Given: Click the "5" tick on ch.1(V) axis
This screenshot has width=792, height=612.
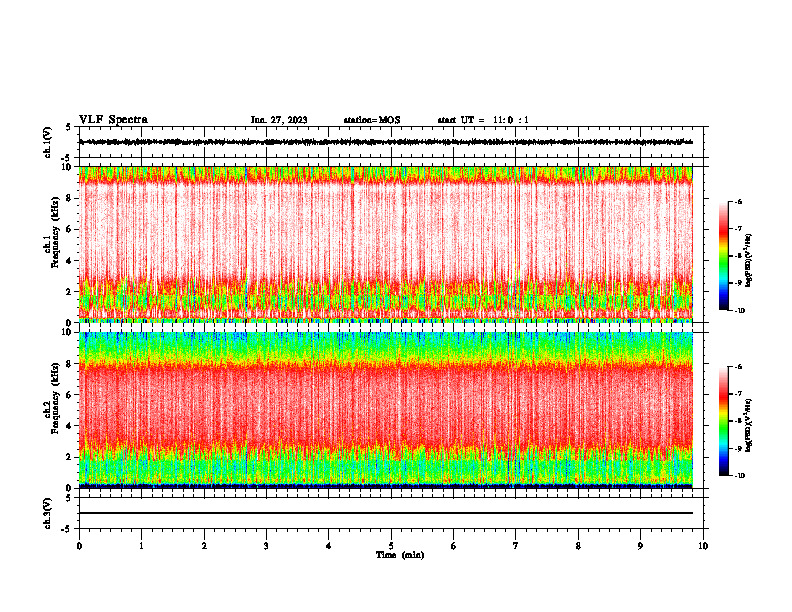Looking at the screenshot, I should (x=70, y=127).
